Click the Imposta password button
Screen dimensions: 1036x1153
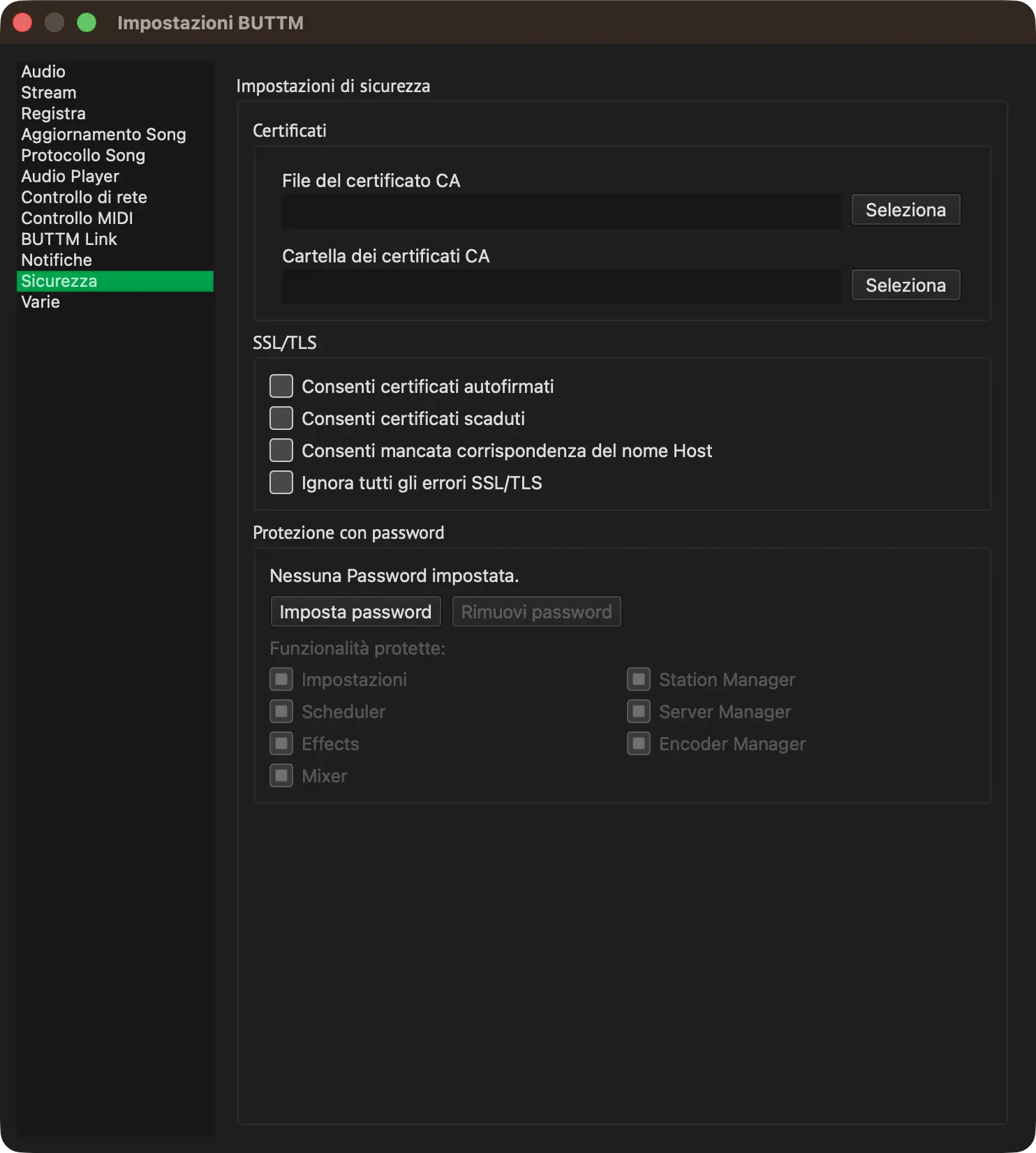355,611
